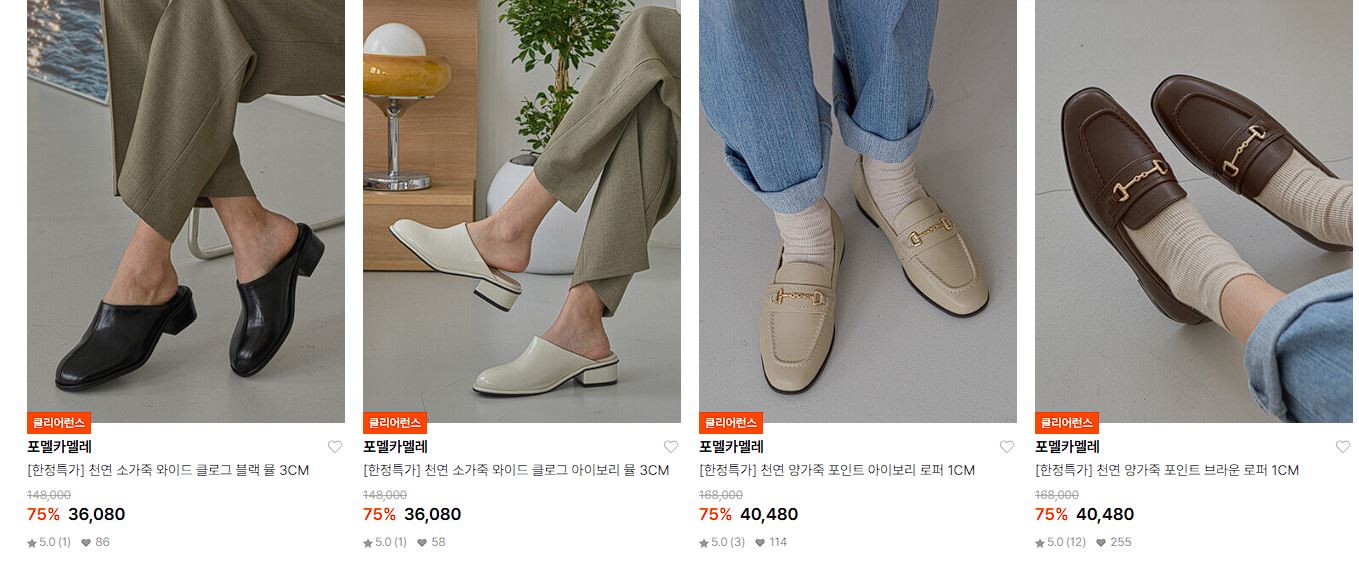Open title link 천연 소가죽 와이드 클로그 아이보리 뮬 3CM
Screen dimensions: 1359x561
pyautogui.click(x=516, y=470)
